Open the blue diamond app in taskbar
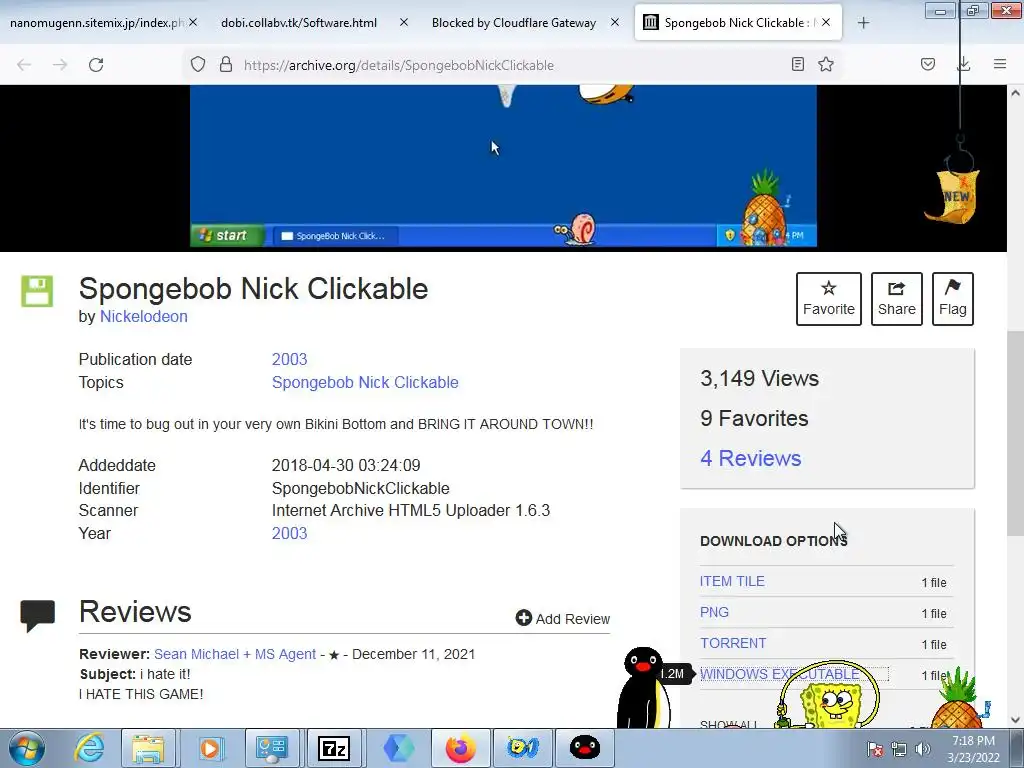Screen dimensions: 1024x768 pyautogui.click(x=398, y=748)
